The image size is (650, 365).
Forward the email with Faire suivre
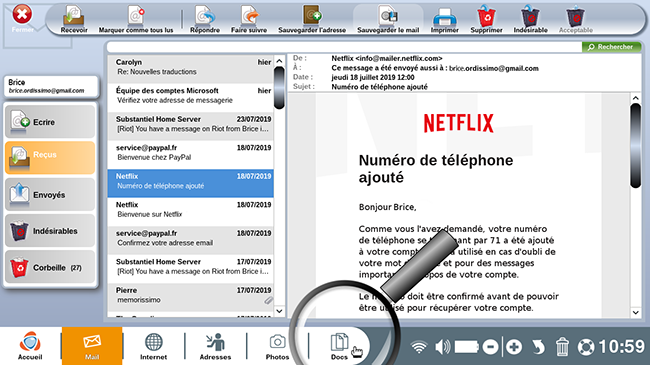coord(249,20)
